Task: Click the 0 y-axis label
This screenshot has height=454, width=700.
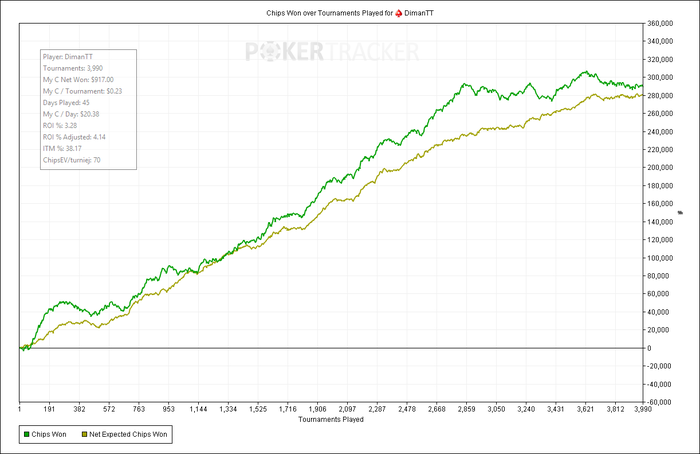Action: pos(650,348)
